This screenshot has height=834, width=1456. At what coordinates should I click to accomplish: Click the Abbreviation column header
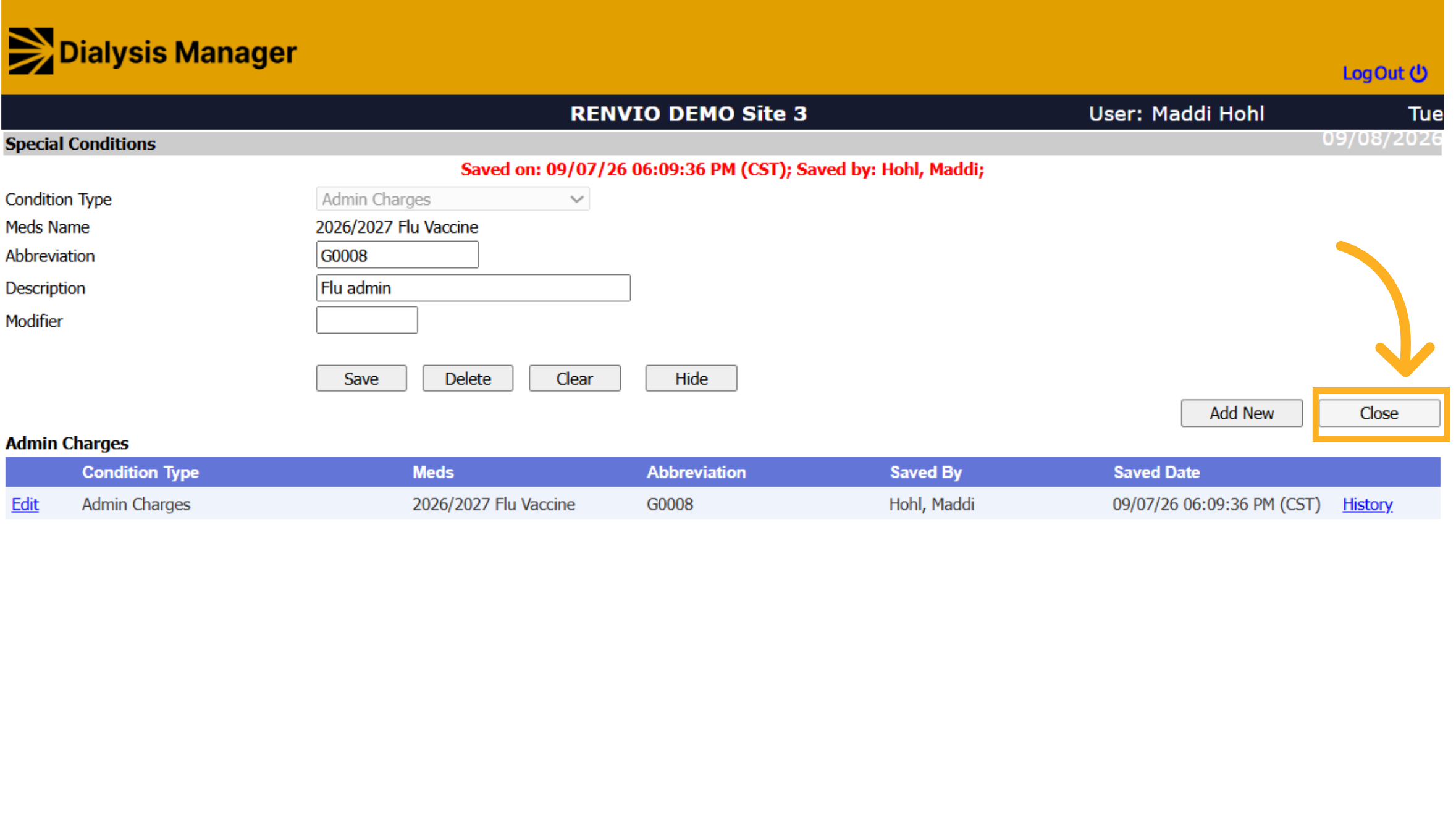click(x=696, y=472)
